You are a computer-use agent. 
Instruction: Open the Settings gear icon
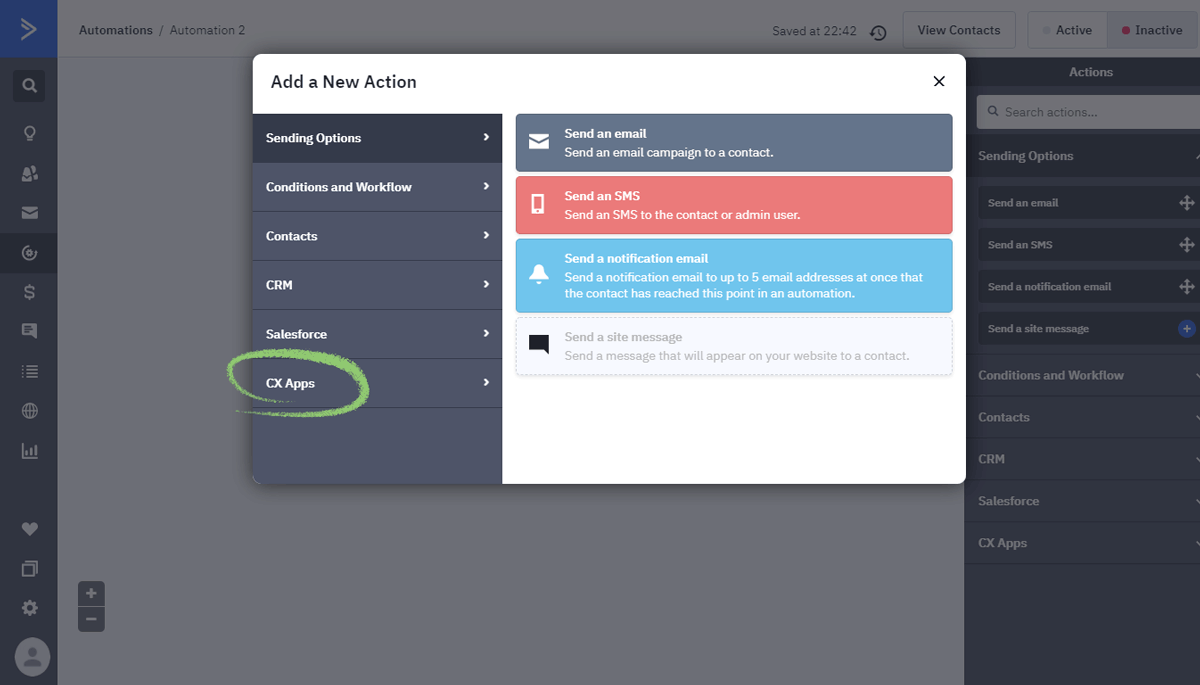[30, 608]
